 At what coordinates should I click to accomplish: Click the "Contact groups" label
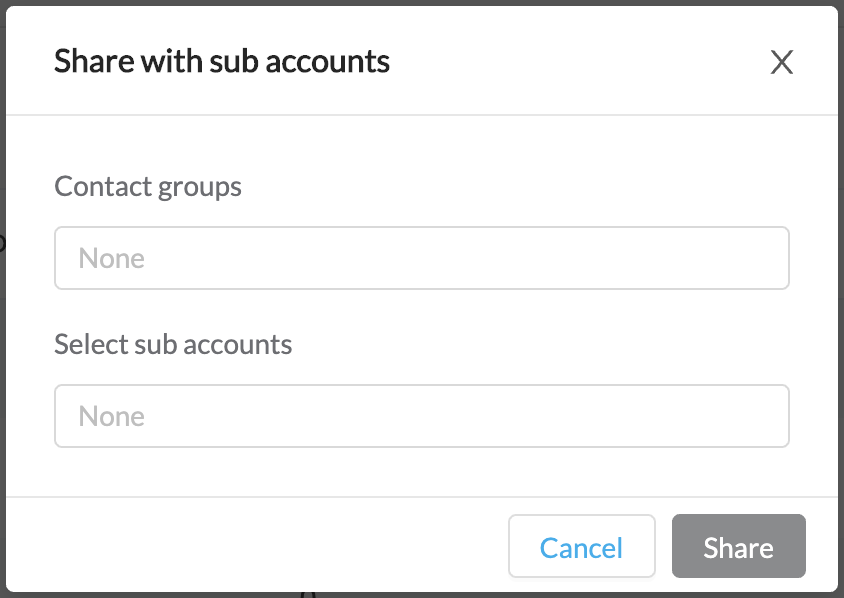148,186
